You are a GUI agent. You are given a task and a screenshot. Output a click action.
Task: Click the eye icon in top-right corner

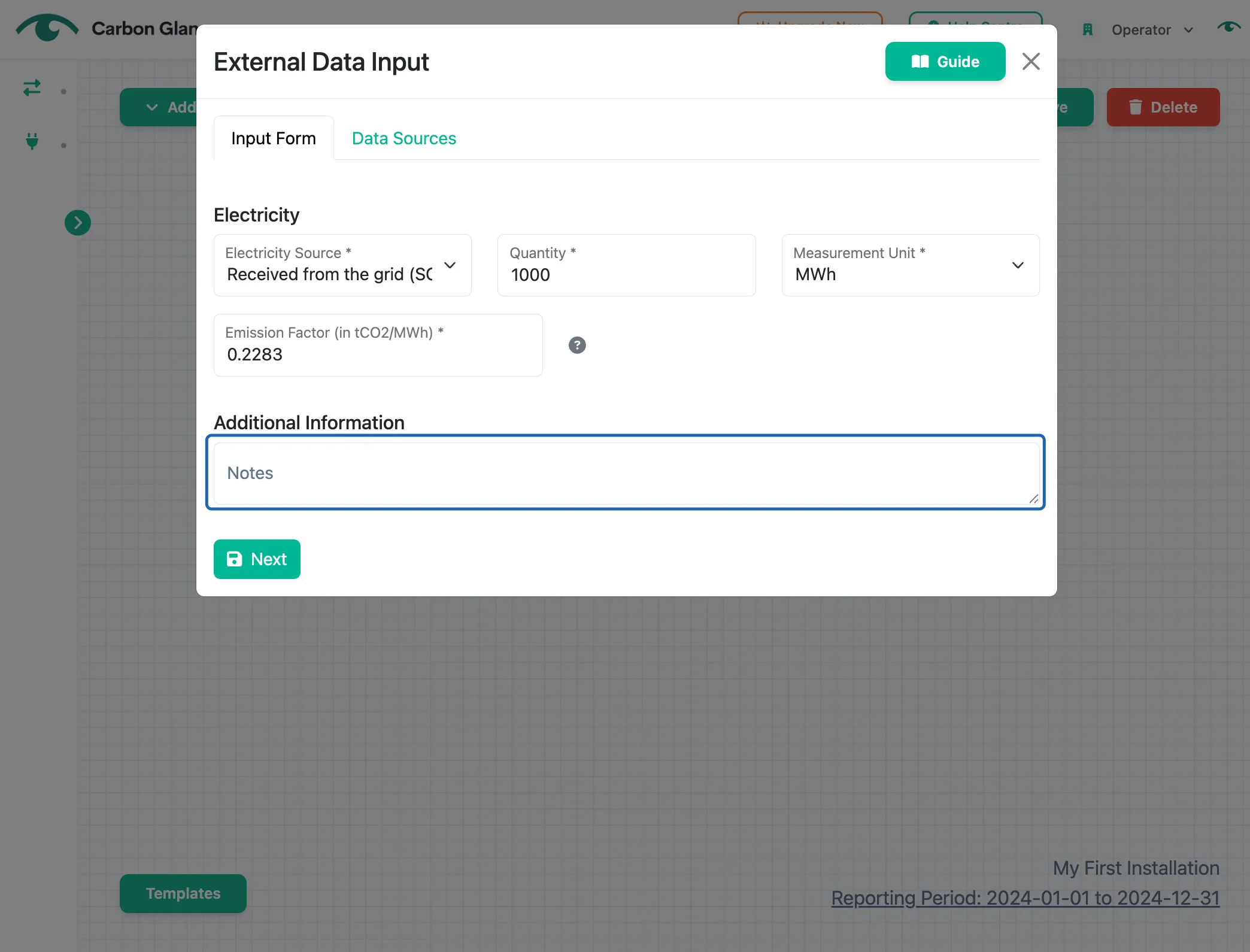[x=1229, y=27]
